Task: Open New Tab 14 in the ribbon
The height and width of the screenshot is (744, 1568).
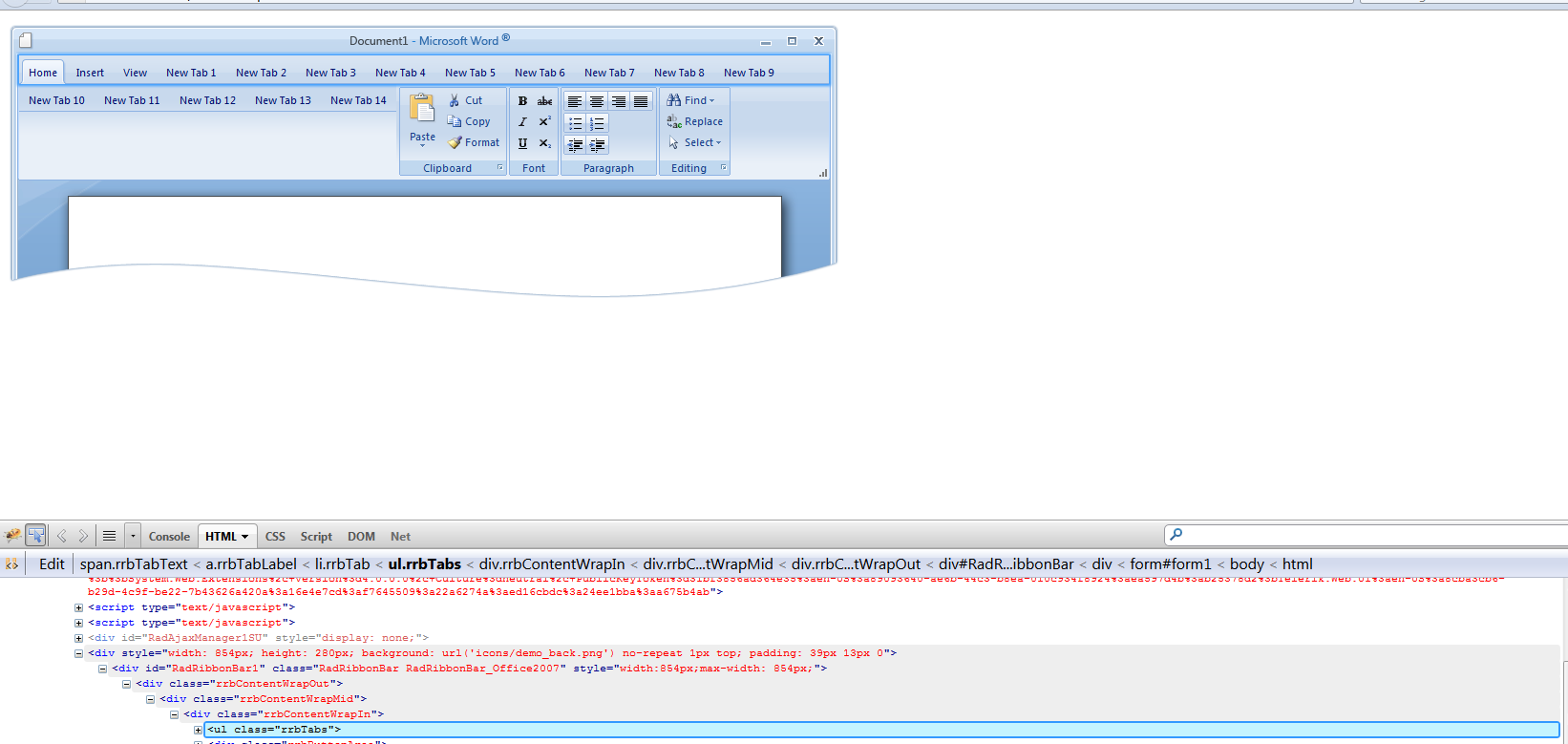Action: pos(358,100)
